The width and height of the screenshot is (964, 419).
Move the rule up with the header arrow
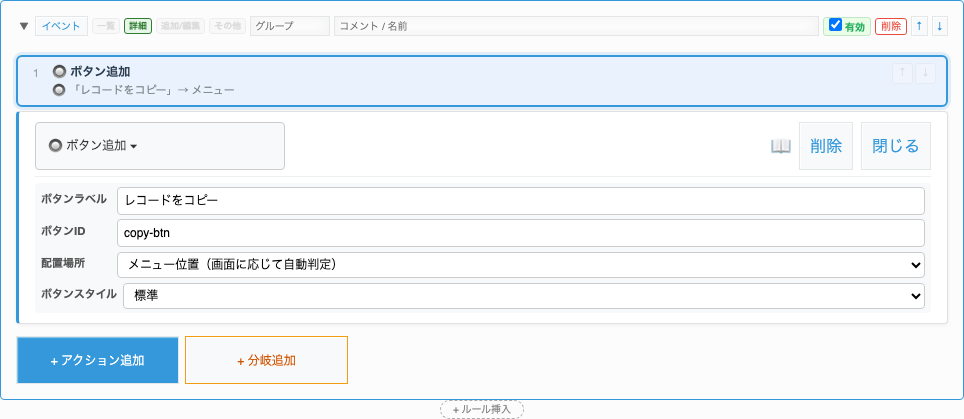[x=919, y=26]
